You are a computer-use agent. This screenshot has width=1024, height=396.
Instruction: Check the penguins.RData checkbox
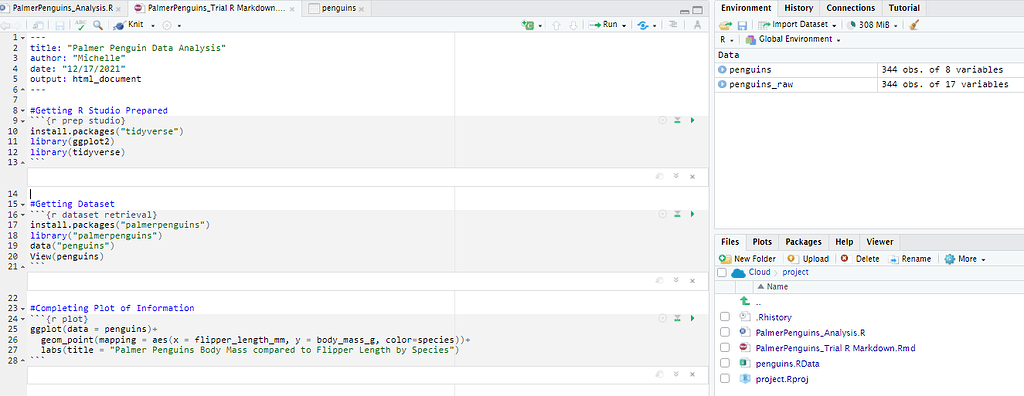[724, 363]
